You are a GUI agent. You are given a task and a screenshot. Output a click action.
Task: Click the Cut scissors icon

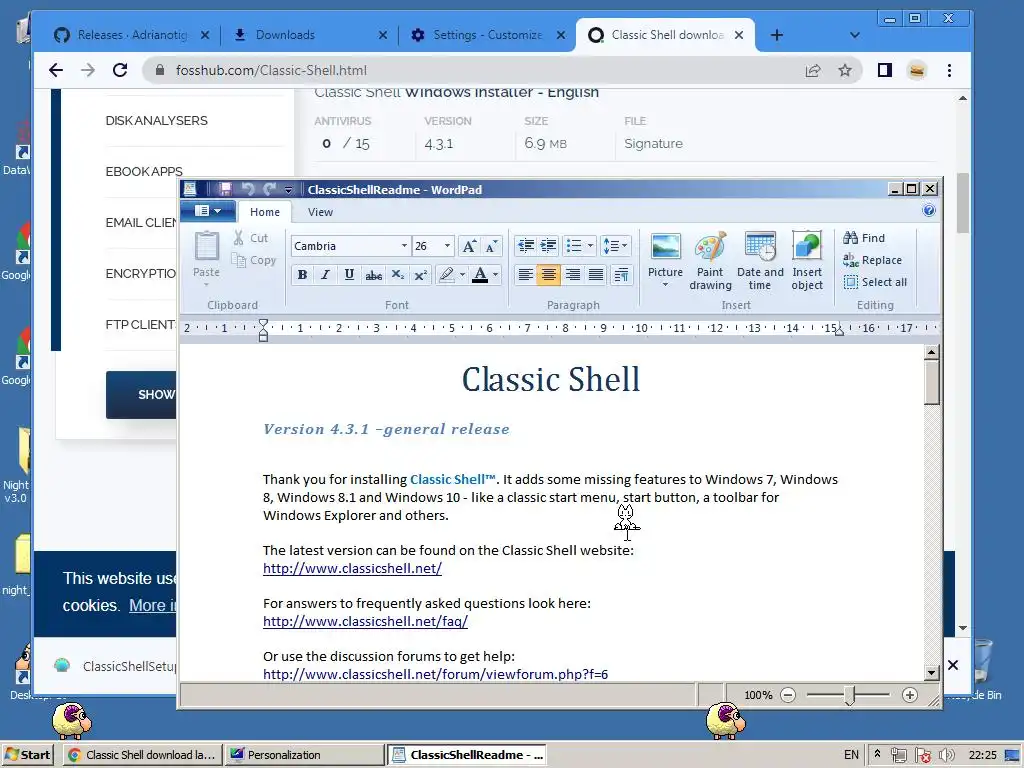click(x=239, y=238)
